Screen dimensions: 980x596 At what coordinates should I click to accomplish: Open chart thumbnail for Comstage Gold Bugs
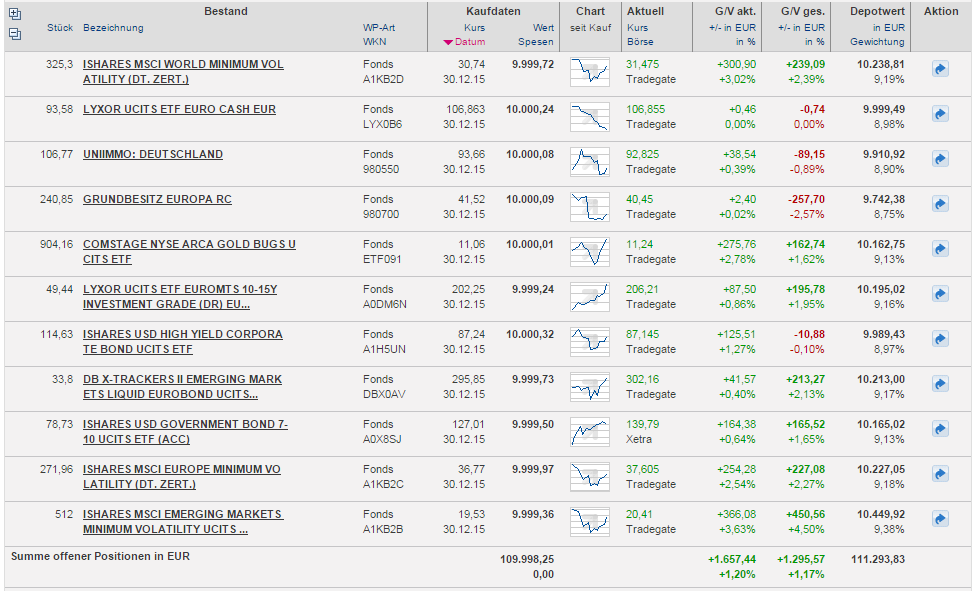click(589, 252)
